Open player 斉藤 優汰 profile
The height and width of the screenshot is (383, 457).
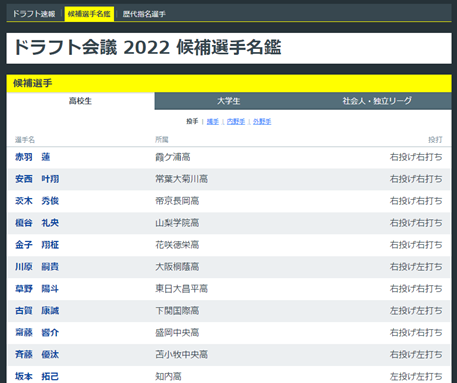pyautogui.click(x=37, y=355)
